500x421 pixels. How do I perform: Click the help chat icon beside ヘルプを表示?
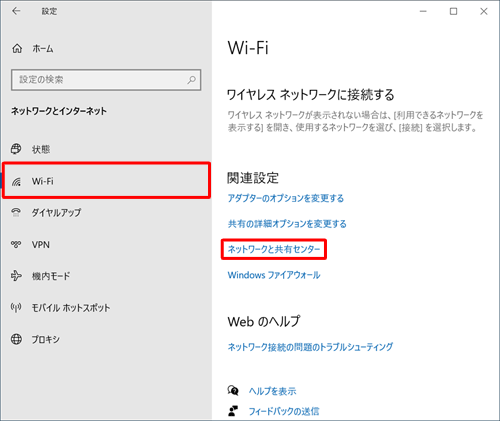click(x=233, y=390)
